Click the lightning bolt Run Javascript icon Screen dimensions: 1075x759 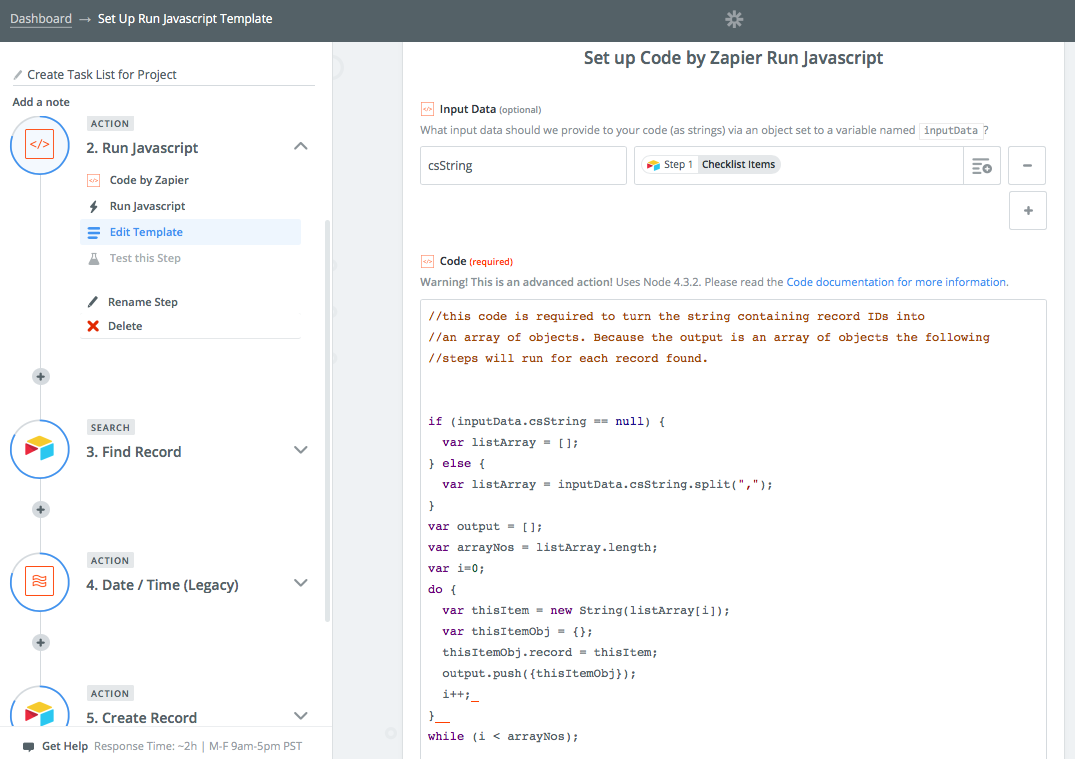coord(94,206)
